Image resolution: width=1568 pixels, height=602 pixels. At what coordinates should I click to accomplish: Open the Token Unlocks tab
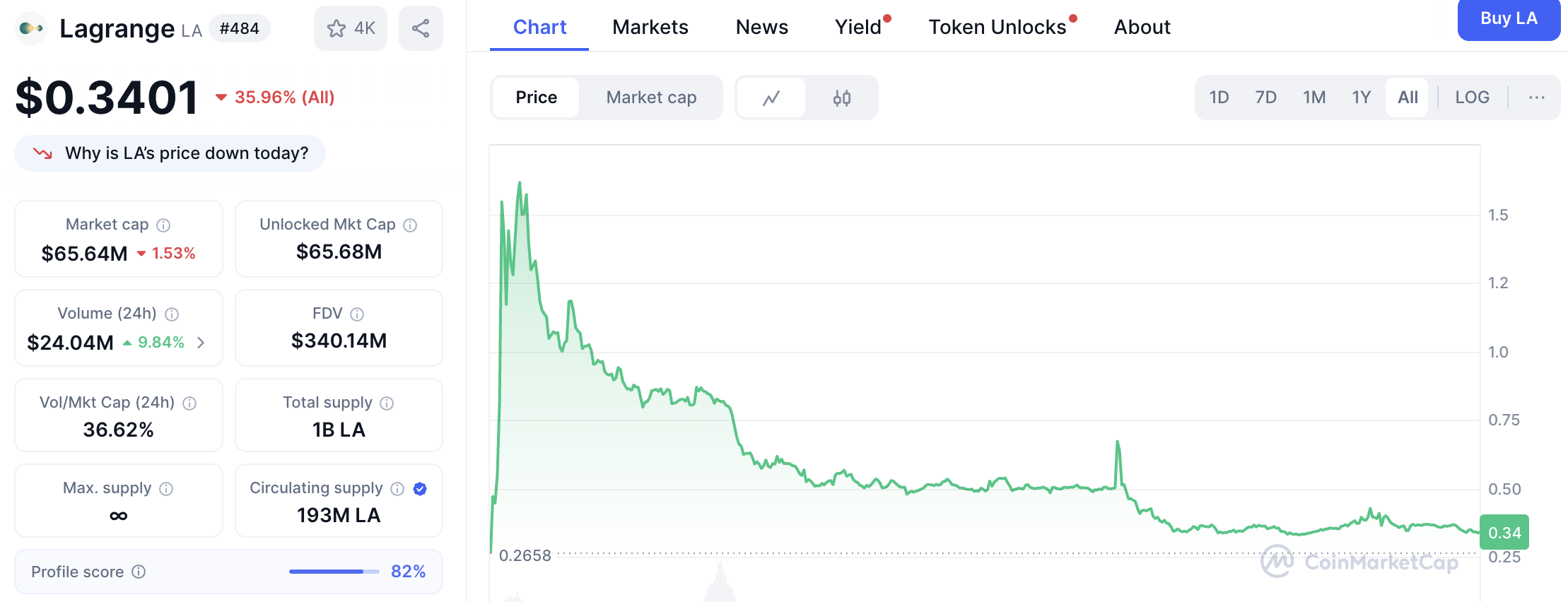click(x=999, y=27)
